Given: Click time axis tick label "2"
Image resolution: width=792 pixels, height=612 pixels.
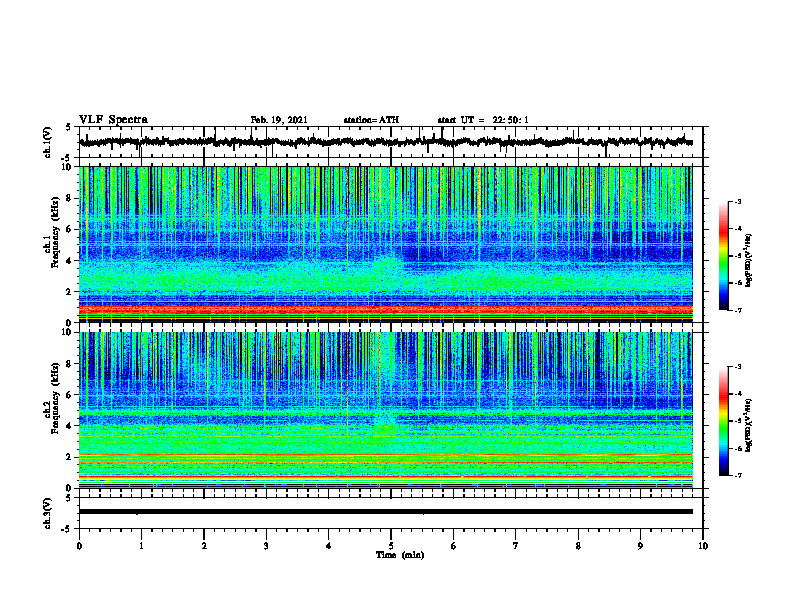Looking at the screenshot, I should click(x=204, y=546).
